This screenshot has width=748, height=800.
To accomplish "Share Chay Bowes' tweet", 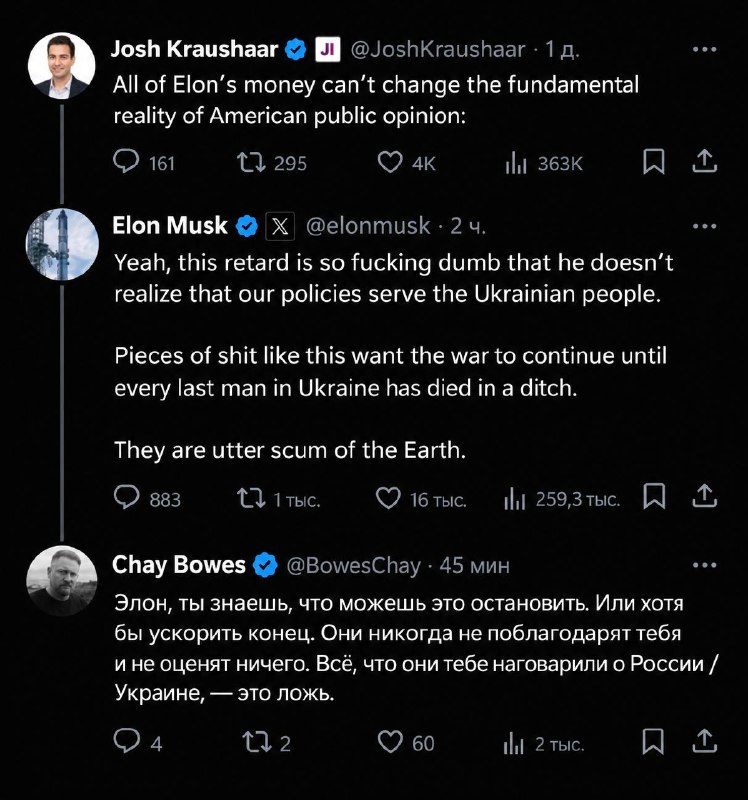I will 705,741.
